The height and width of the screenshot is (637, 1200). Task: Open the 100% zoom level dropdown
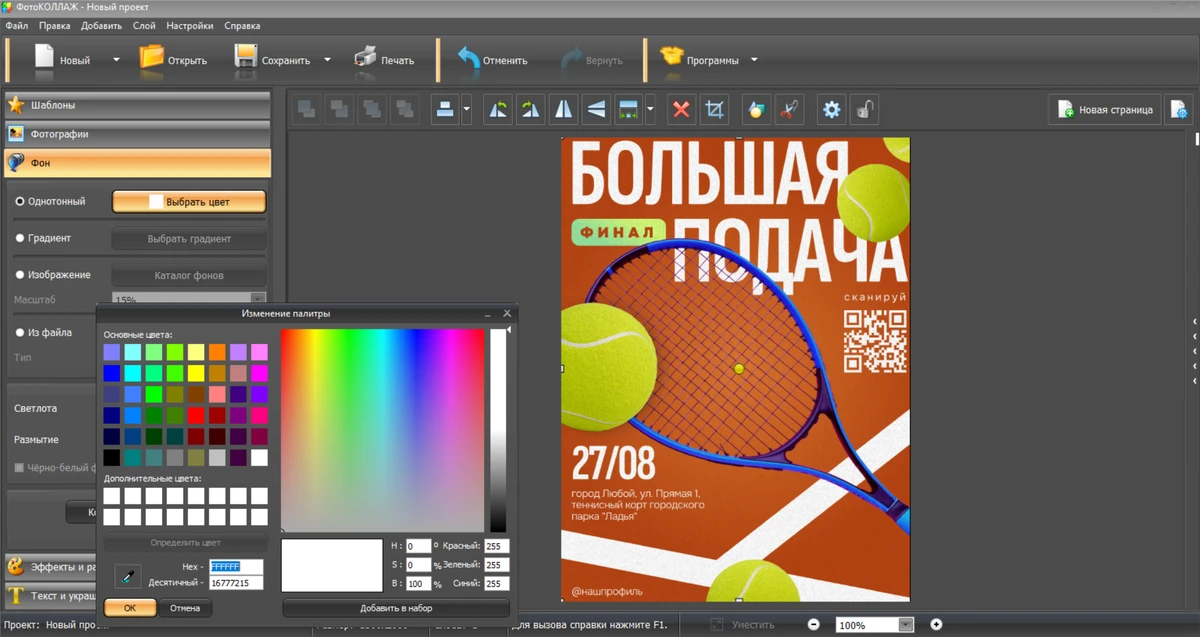click(905, 625)
